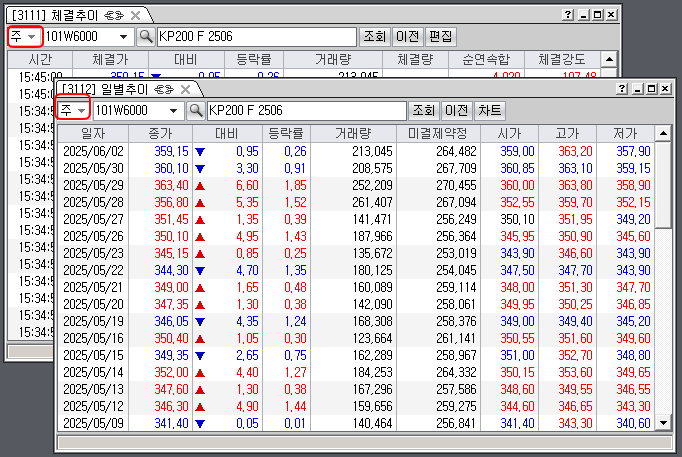Screen dimensions: 682x457
Task: Click the link icon on the 체결추이 tab
Action: click(x=116, y=15)
